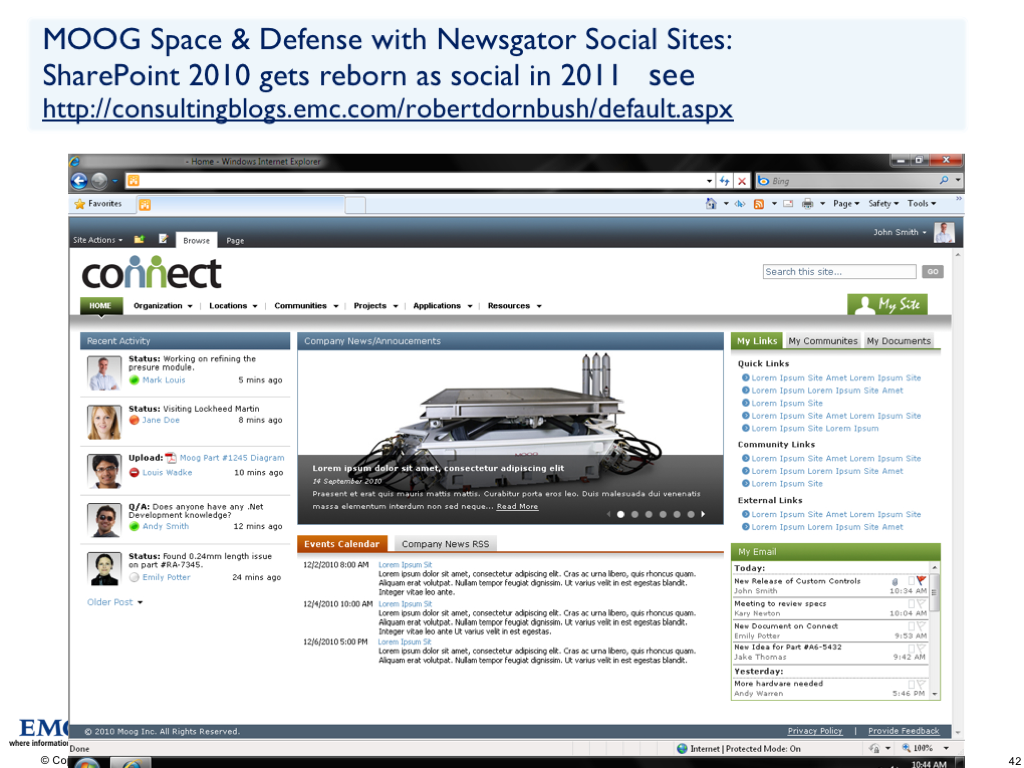Click the My Email scrollbar thumb
1024x768 pixels.
coord(935,592)
